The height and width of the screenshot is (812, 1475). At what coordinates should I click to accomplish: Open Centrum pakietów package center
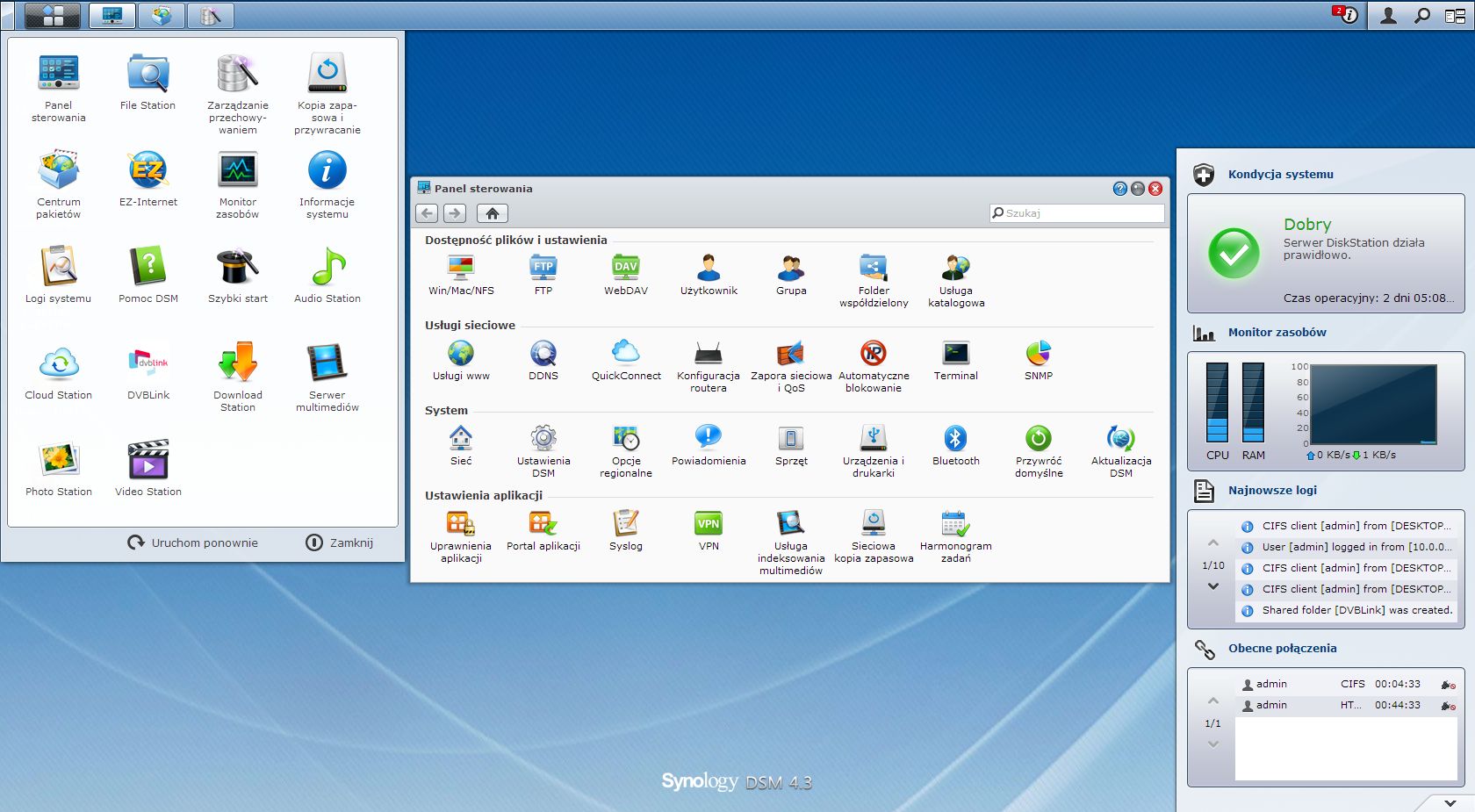point(59,171)
